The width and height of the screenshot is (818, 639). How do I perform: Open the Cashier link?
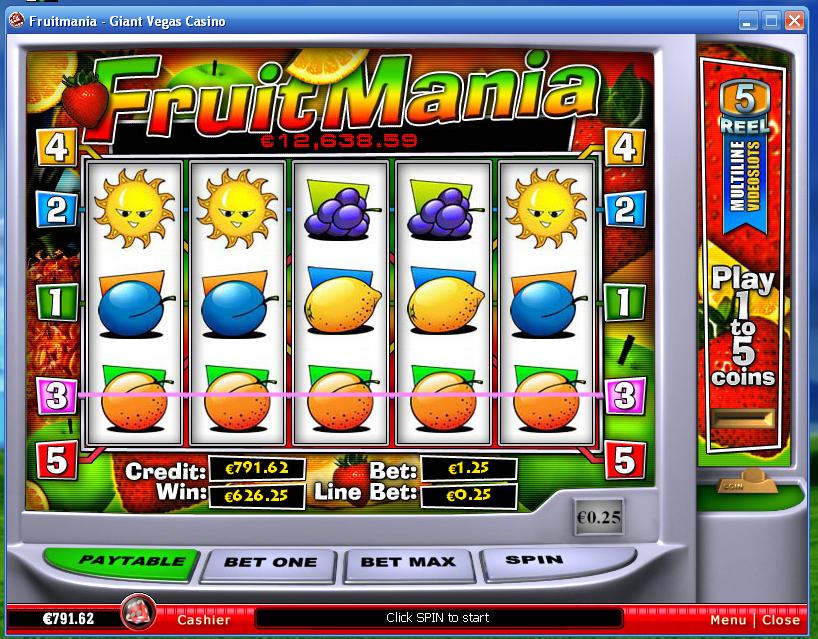pyautogui.click(x=203, y=620)
